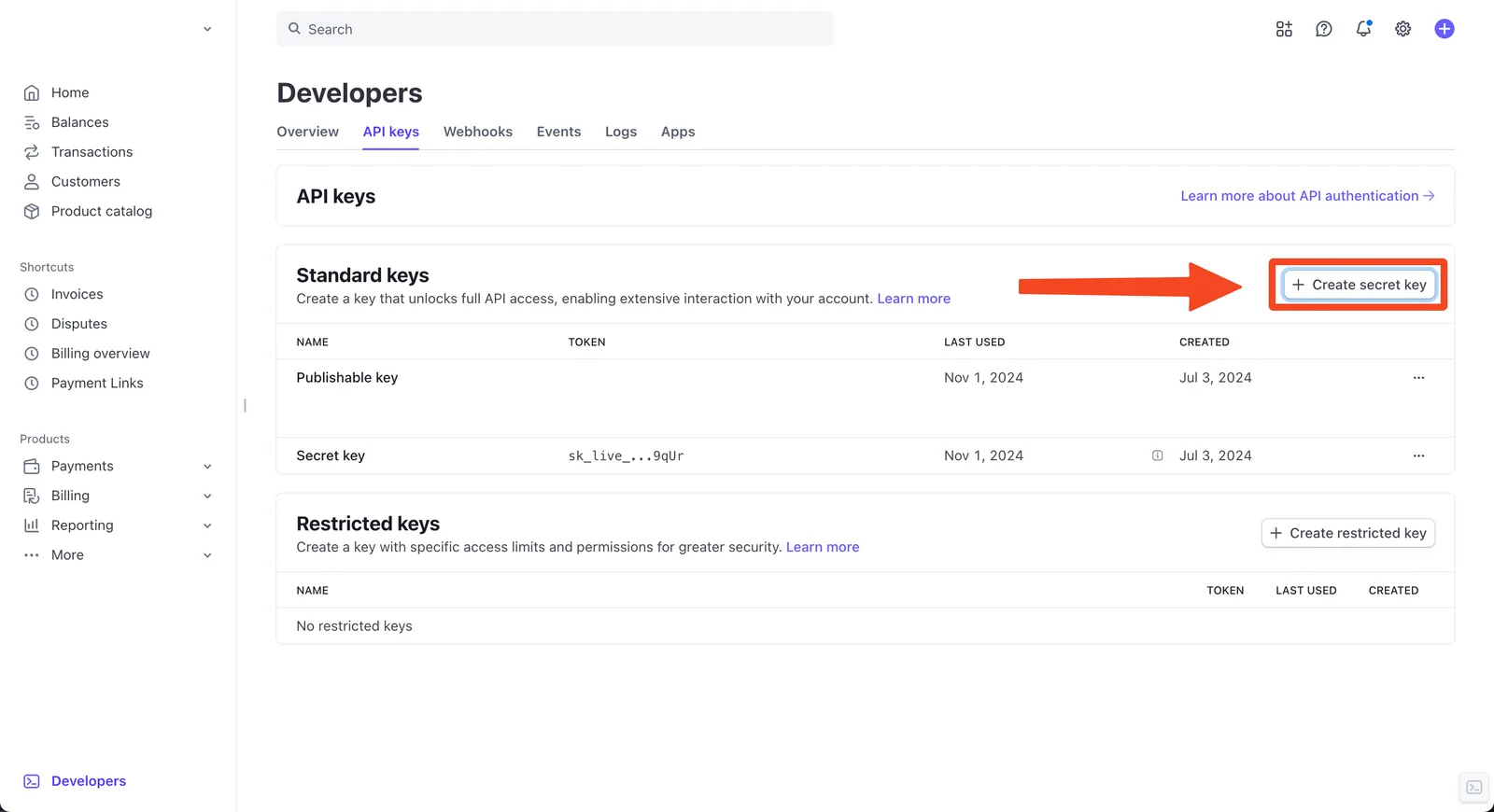Click the info icon in Secret key row

pyautogui.click(x=1158, y=455)
